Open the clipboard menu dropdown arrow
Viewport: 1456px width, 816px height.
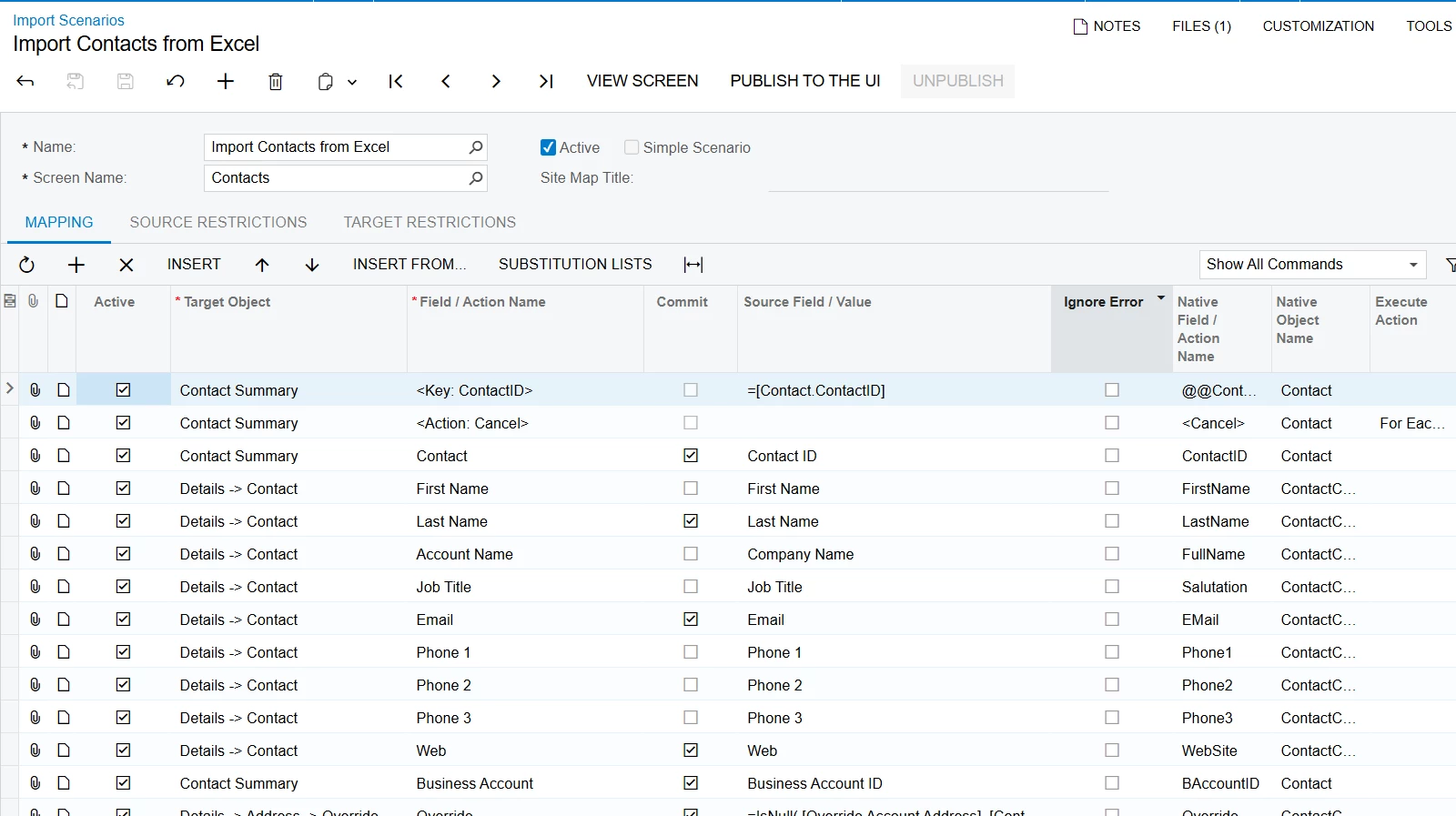pos(352,82)
